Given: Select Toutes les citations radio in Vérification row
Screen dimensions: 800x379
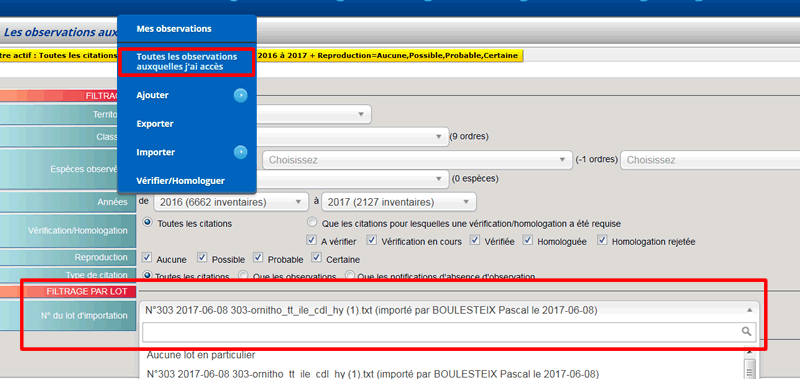Looking at the screenshot, I should tap(148, 222).
